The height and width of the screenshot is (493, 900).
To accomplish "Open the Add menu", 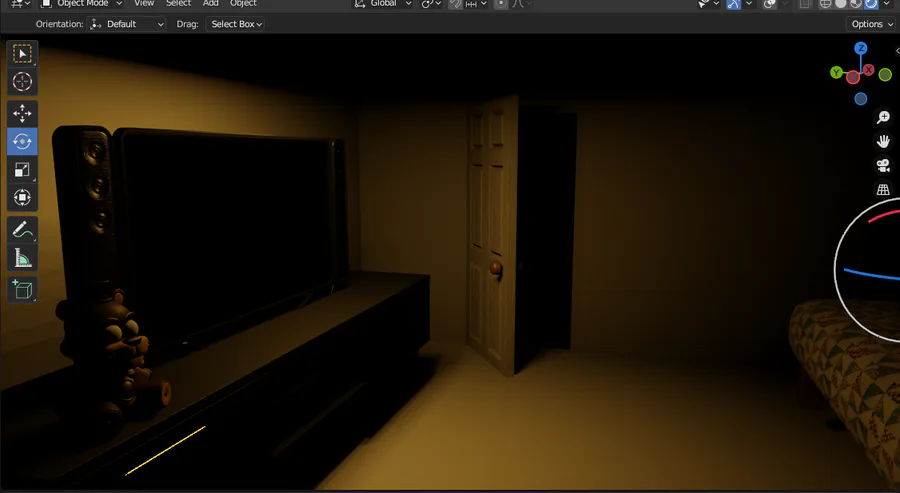I will [211, 4].
